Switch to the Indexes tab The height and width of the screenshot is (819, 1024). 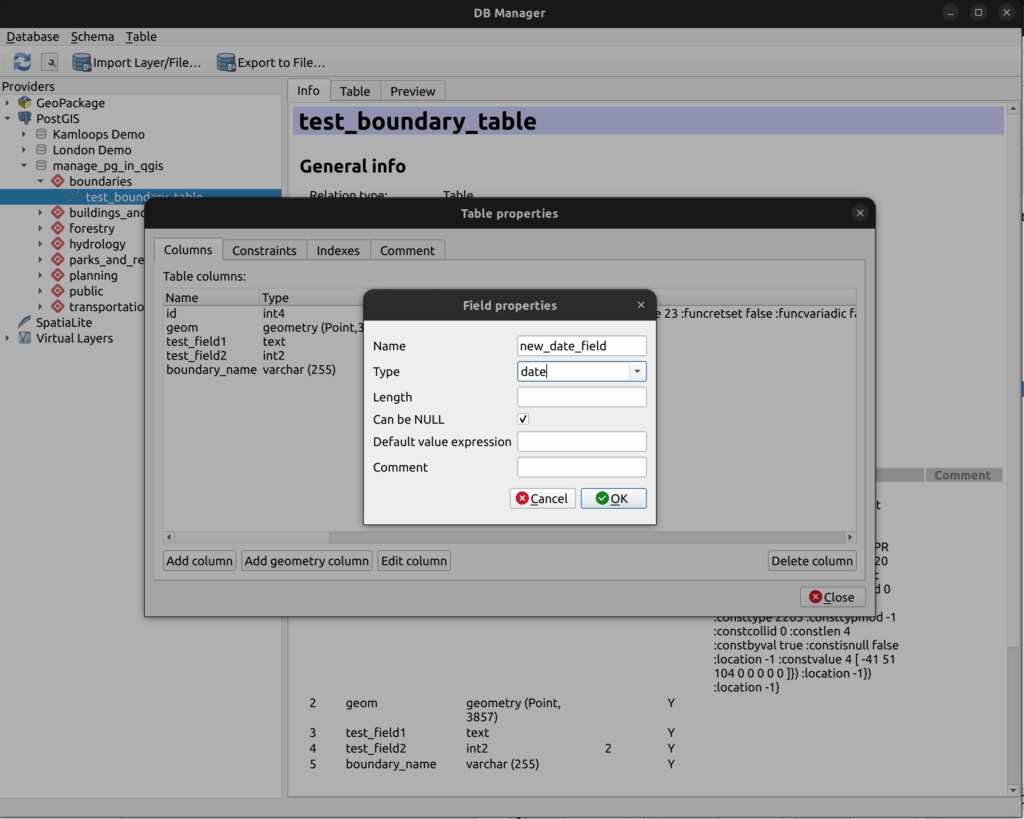(x=338, y=250)
